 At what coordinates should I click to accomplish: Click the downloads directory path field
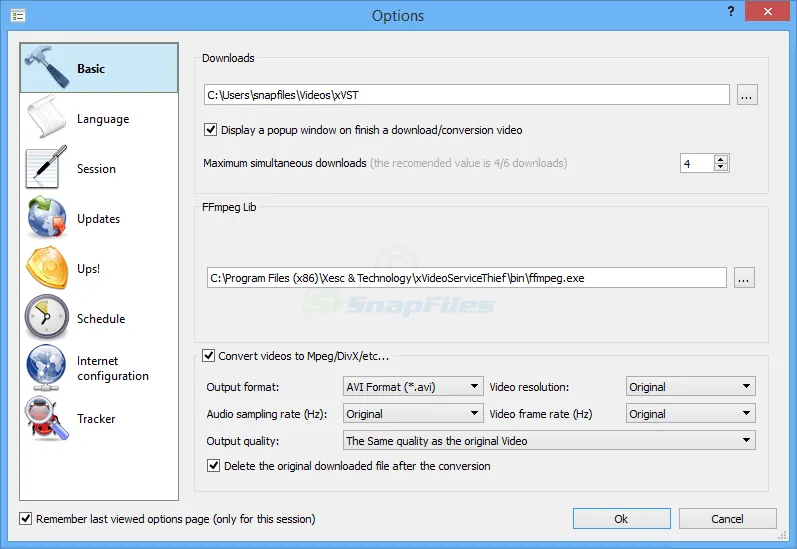[467, 95]
